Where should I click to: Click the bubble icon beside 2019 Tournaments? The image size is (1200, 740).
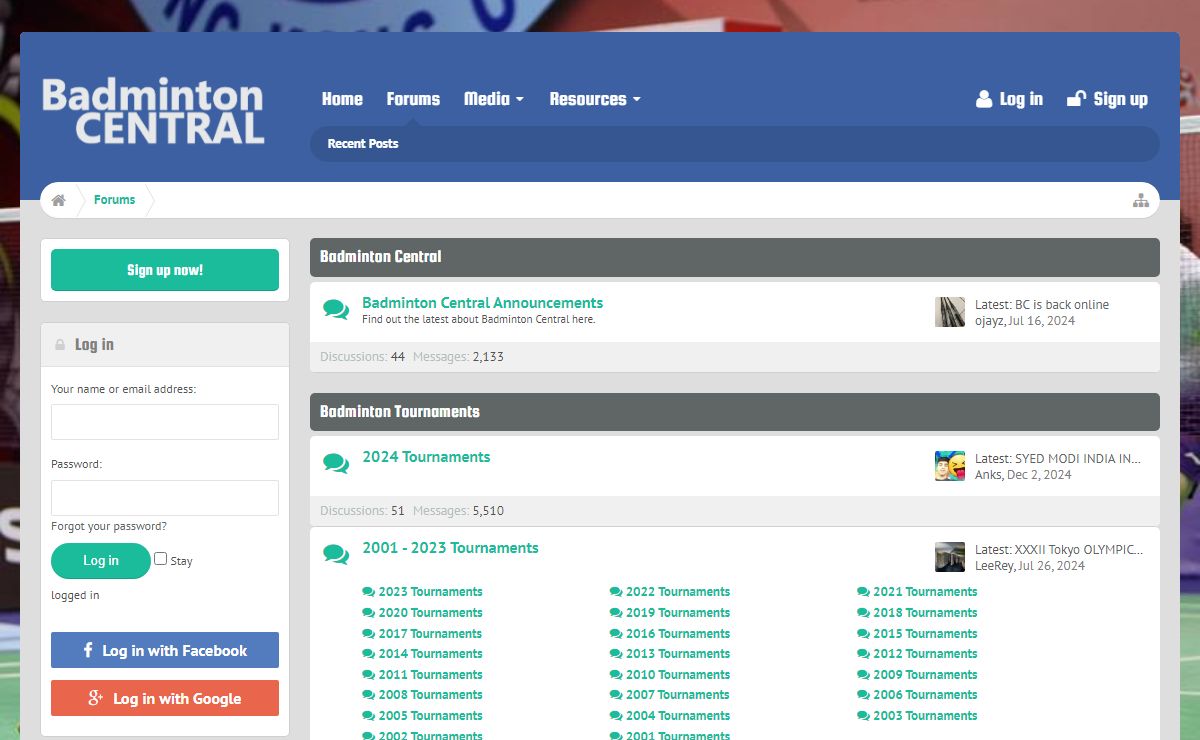pos(616,613)
